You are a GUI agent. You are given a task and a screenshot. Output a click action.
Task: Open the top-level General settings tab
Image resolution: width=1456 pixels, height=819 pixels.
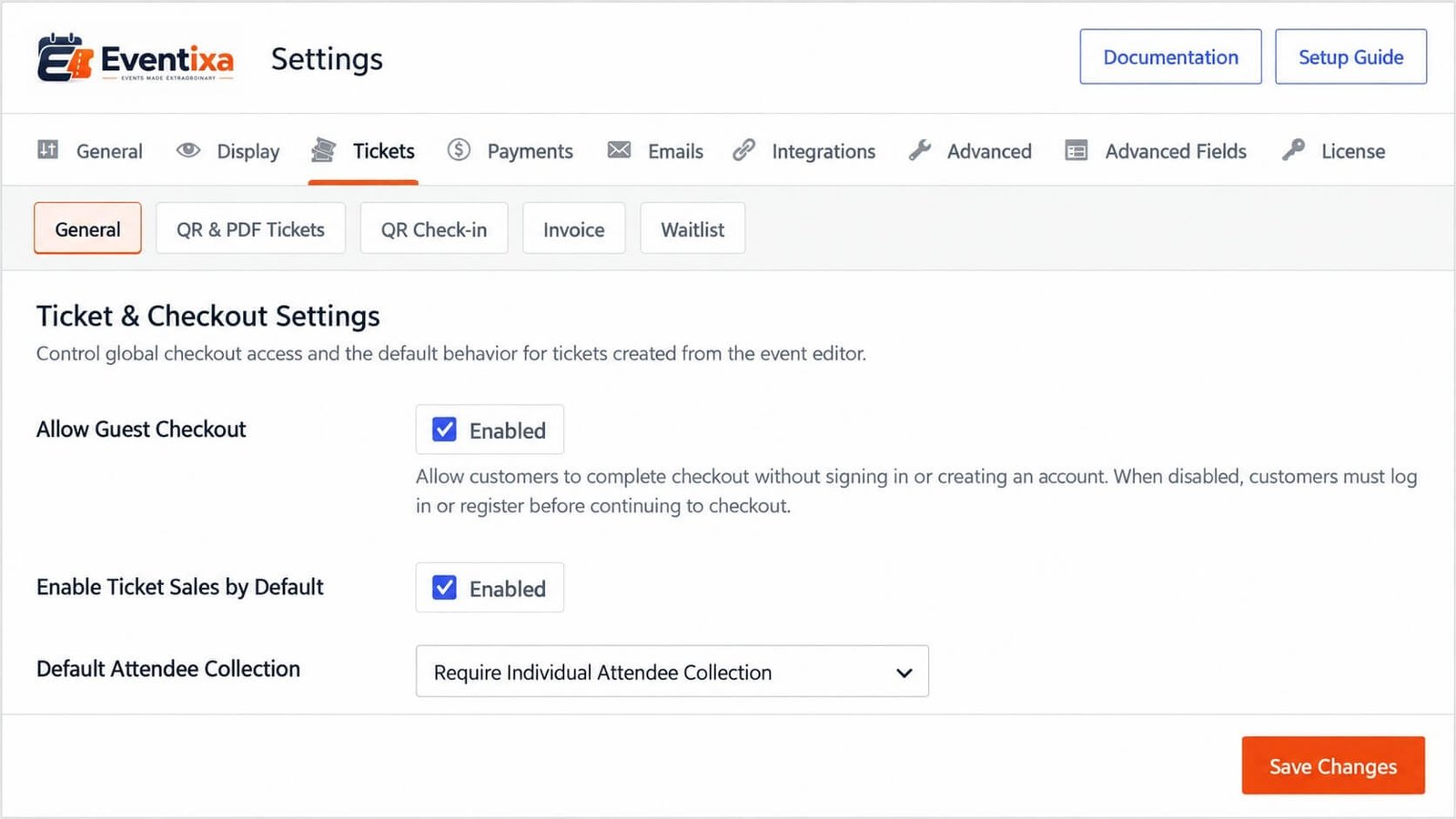coord(90,151)
